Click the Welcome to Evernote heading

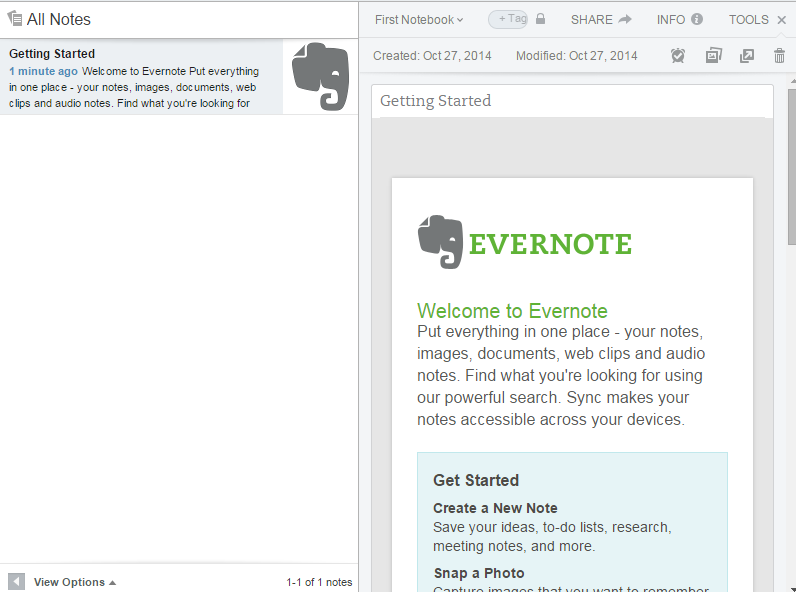512,311
